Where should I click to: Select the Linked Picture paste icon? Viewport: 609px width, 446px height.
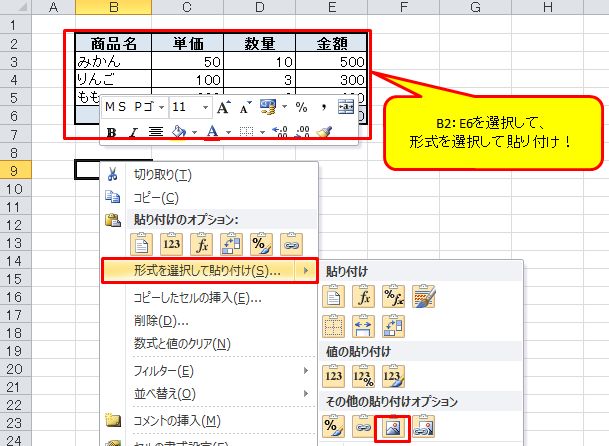coord(424,427)
